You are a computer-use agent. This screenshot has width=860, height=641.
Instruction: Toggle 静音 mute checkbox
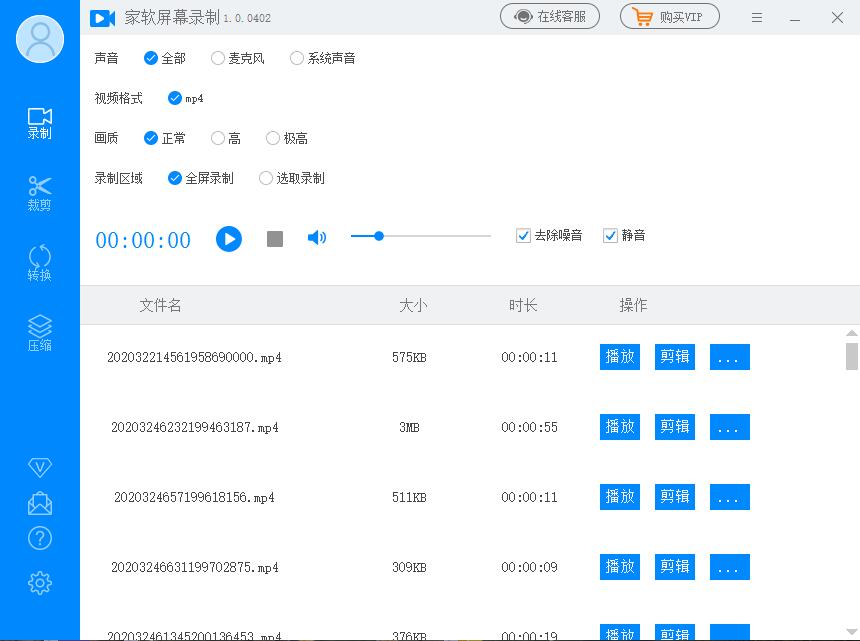[x=624, y=236]
